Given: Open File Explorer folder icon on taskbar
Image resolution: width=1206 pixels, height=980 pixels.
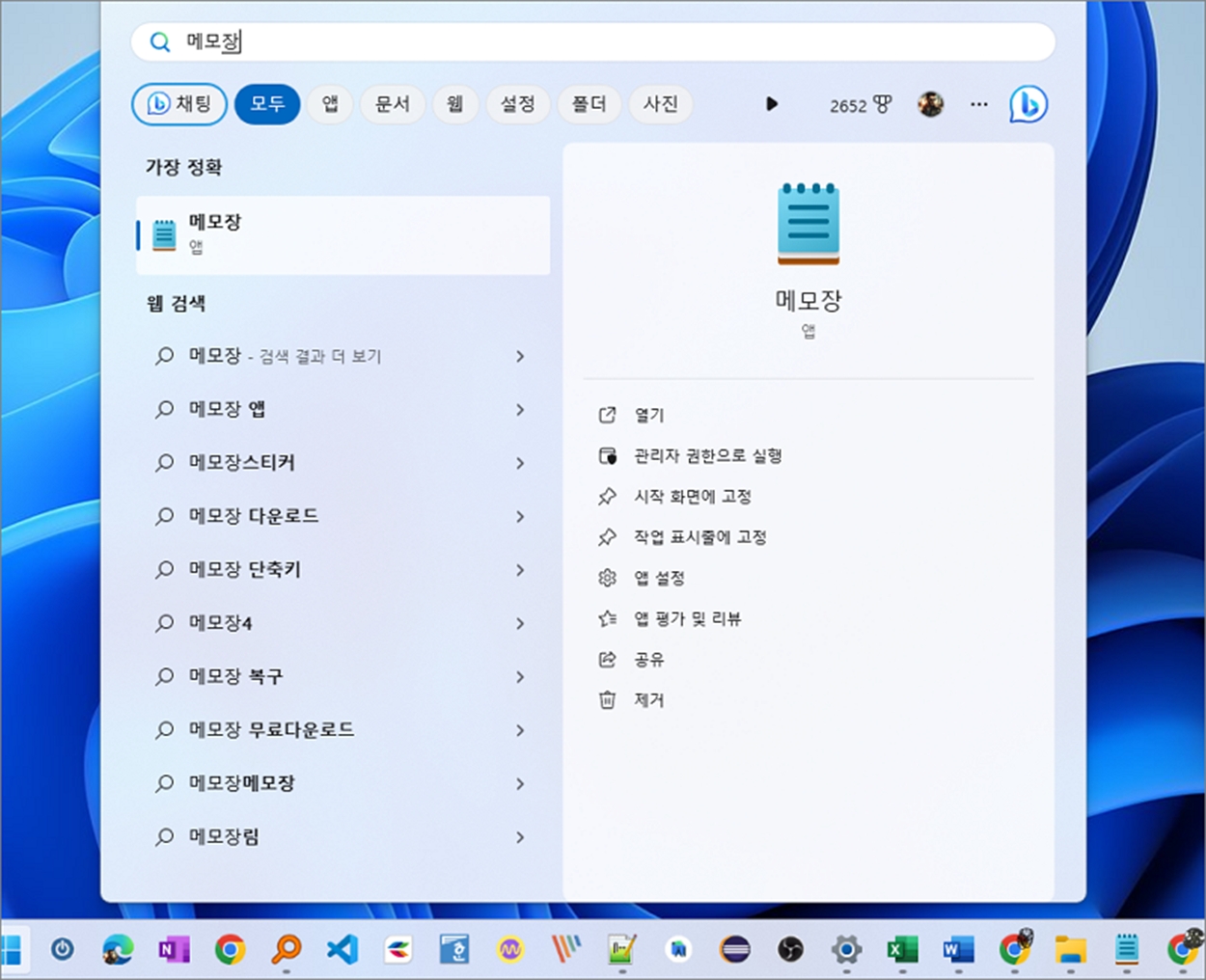Looking at the screenshot, I should click(1070, 950).
